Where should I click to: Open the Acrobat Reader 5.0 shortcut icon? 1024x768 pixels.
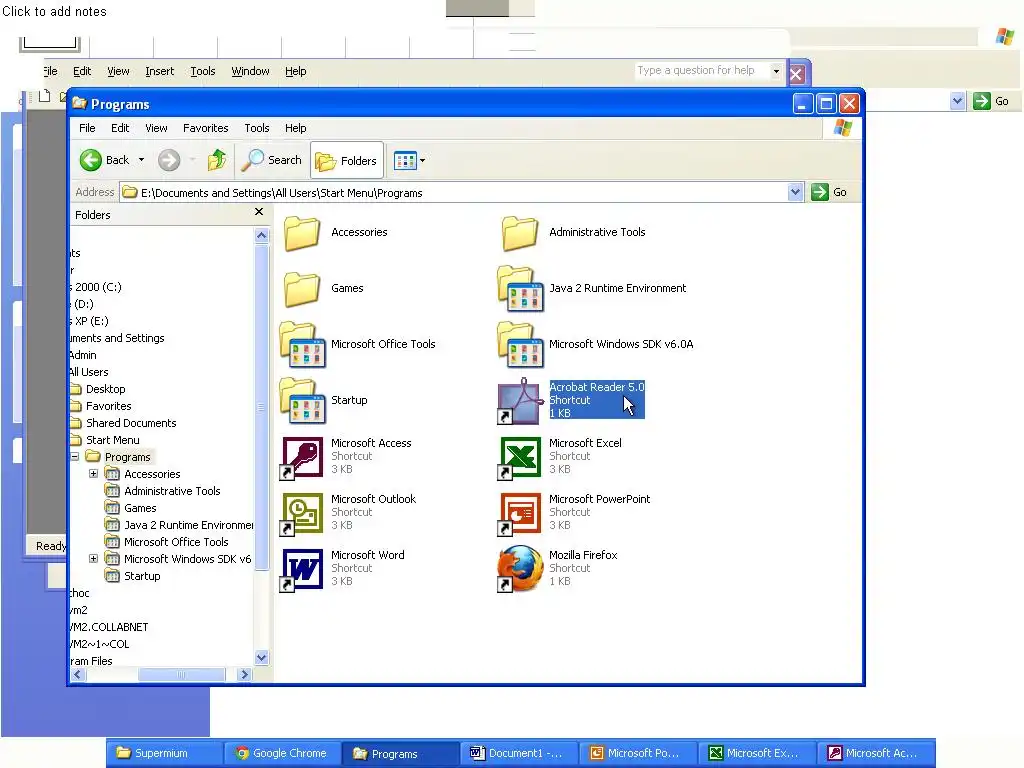point(520,400)
